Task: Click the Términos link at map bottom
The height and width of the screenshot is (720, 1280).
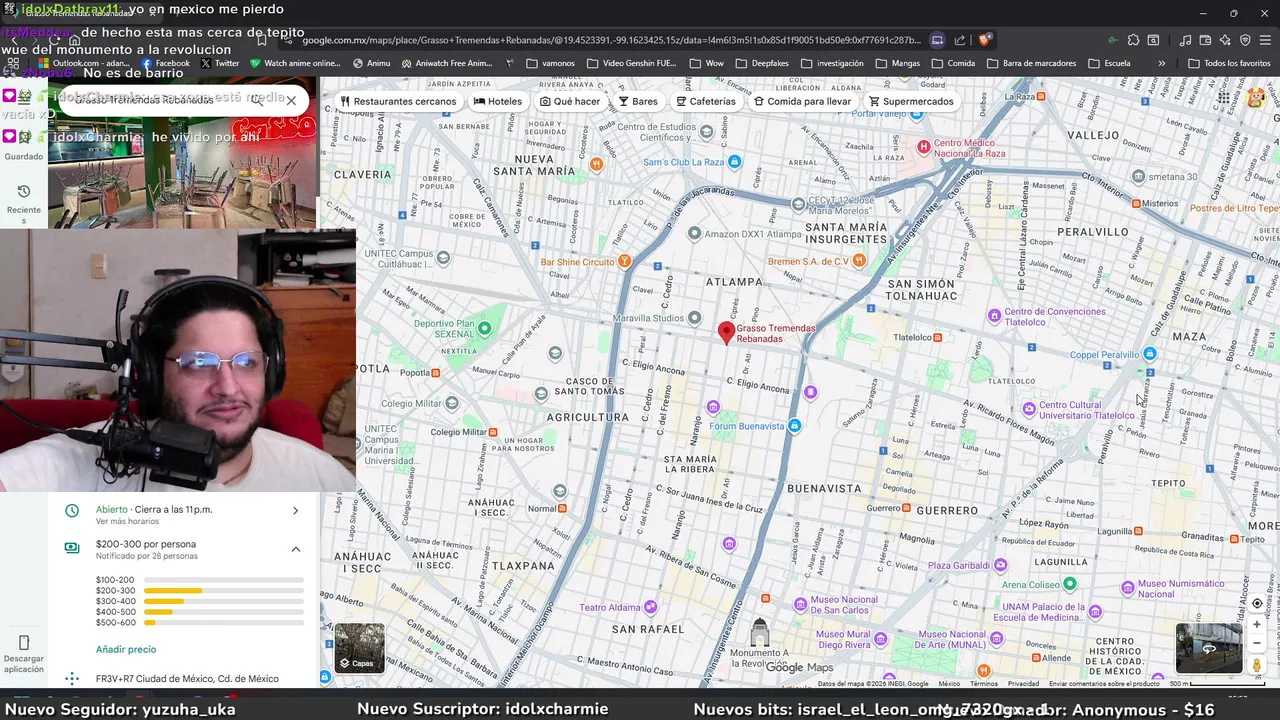Action: pos(984,684)
